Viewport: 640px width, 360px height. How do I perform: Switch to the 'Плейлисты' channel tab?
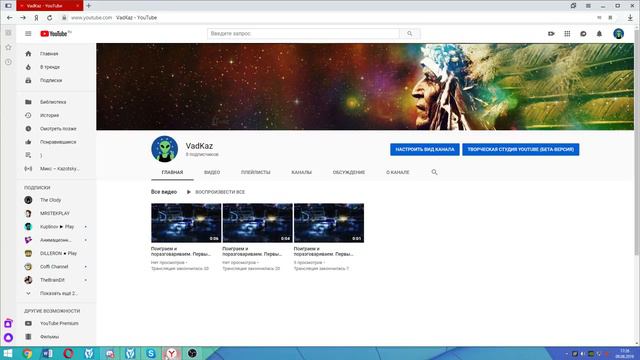[256, 172]
